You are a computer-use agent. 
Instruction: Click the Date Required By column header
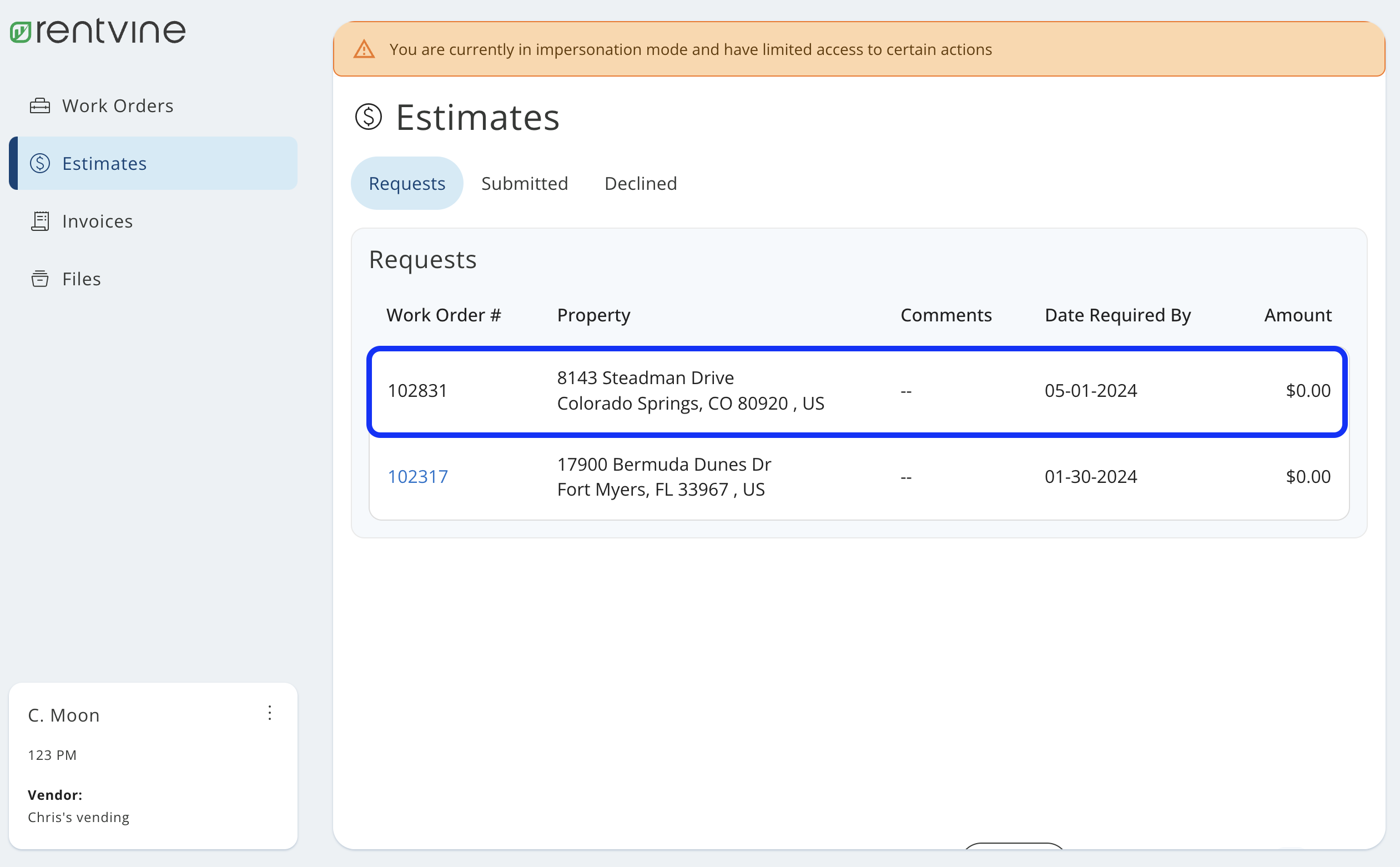(x=1117, y=315)
